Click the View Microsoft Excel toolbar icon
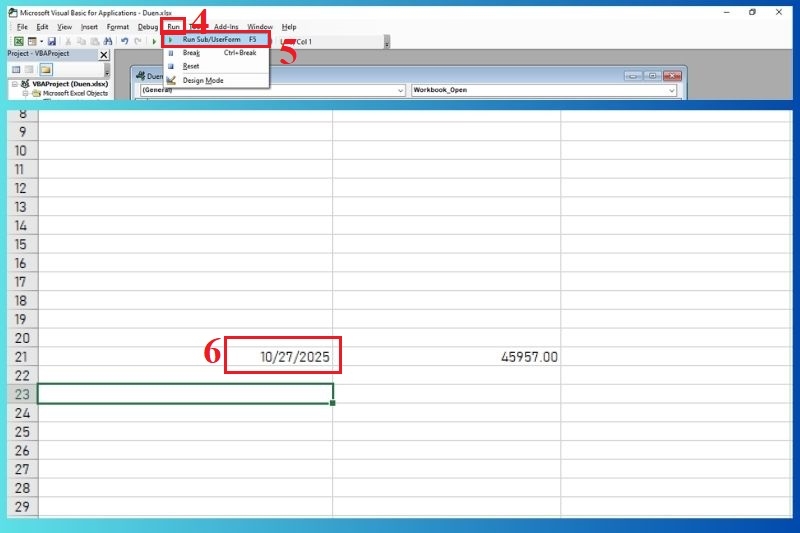The height and width of the screenshot is (533, 800). pyautogui.click(x=18, y=41)
